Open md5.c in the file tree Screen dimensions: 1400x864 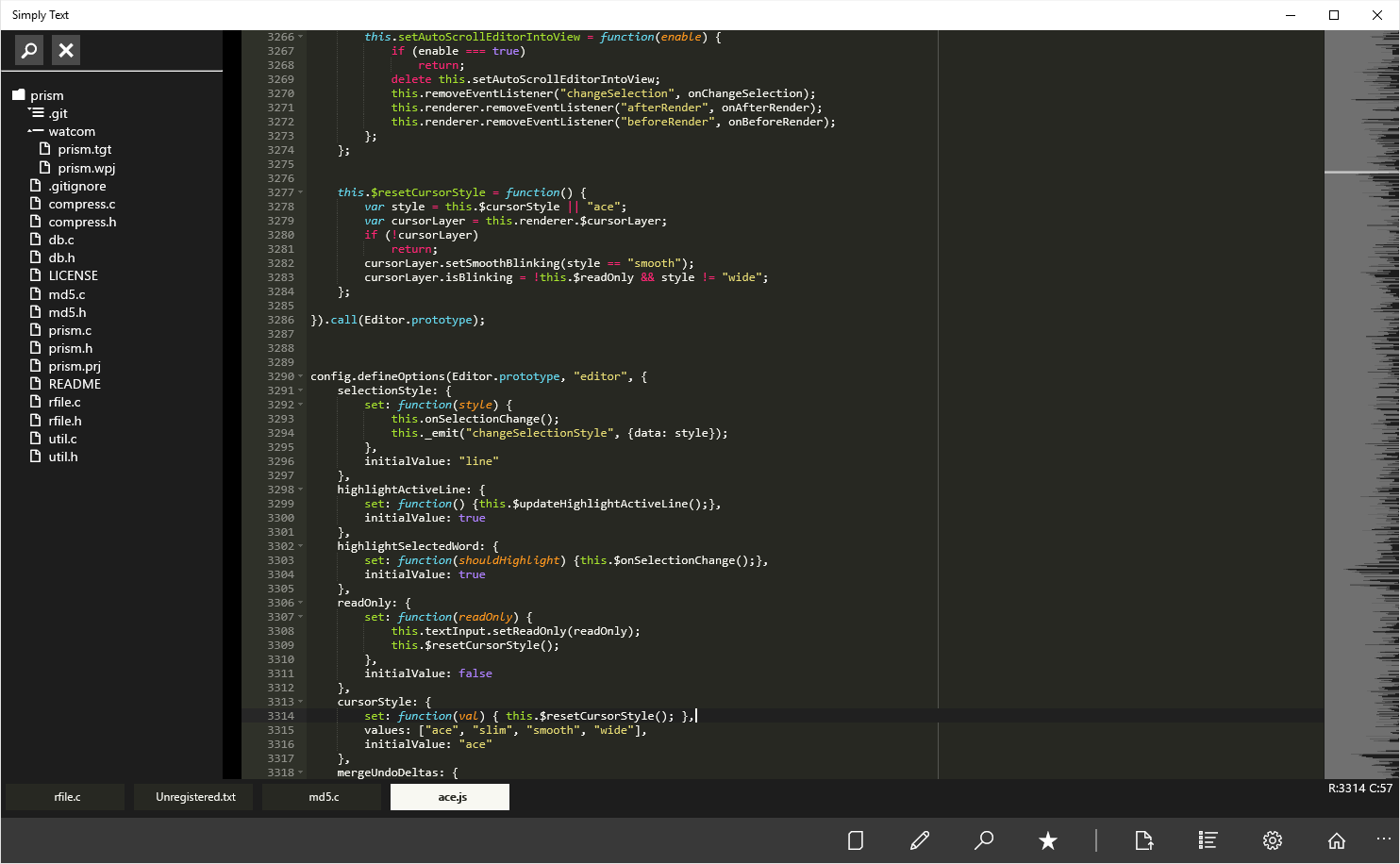(67, 294)
